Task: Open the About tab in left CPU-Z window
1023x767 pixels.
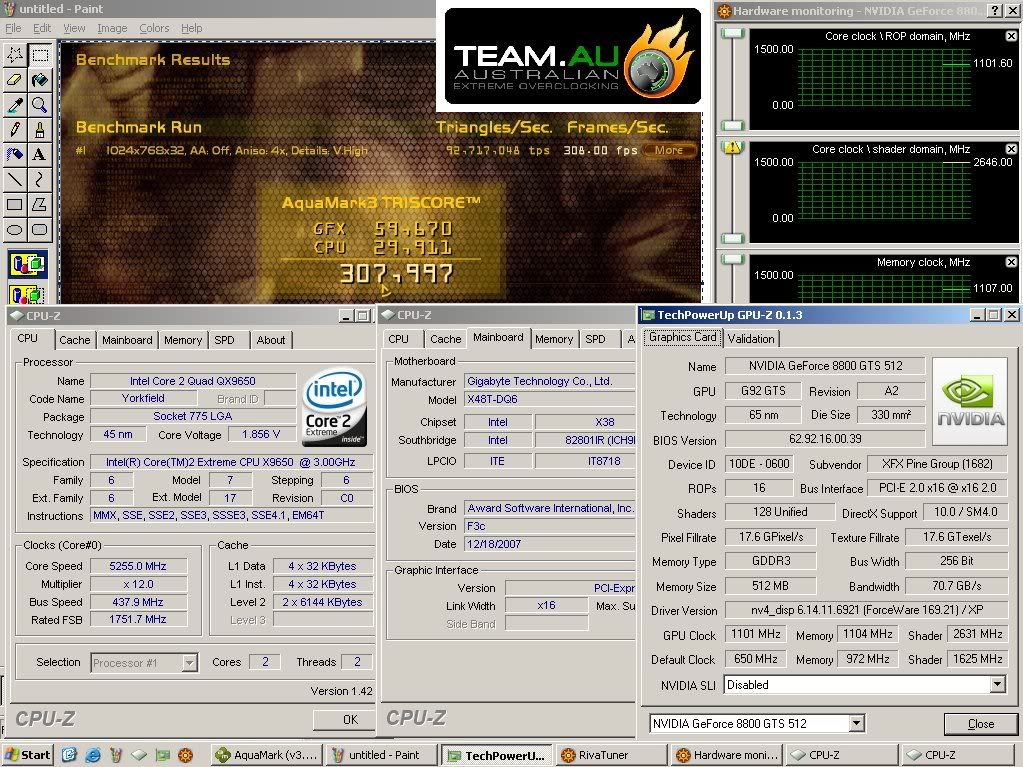Action: click(271, 340)
